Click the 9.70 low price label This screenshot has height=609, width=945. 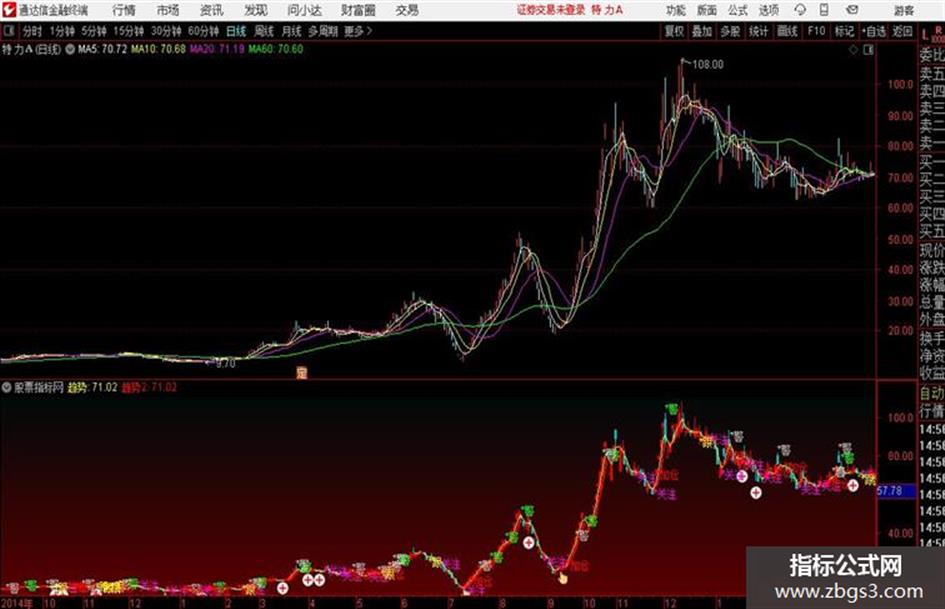pos(225,364)
